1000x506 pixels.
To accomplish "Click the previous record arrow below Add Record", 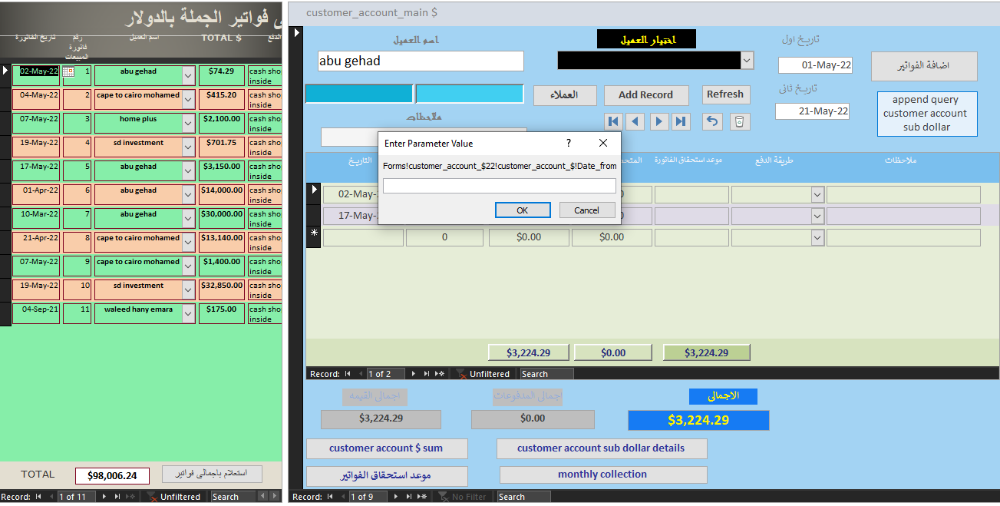I will pyautogui.click(x=635, y=121).
